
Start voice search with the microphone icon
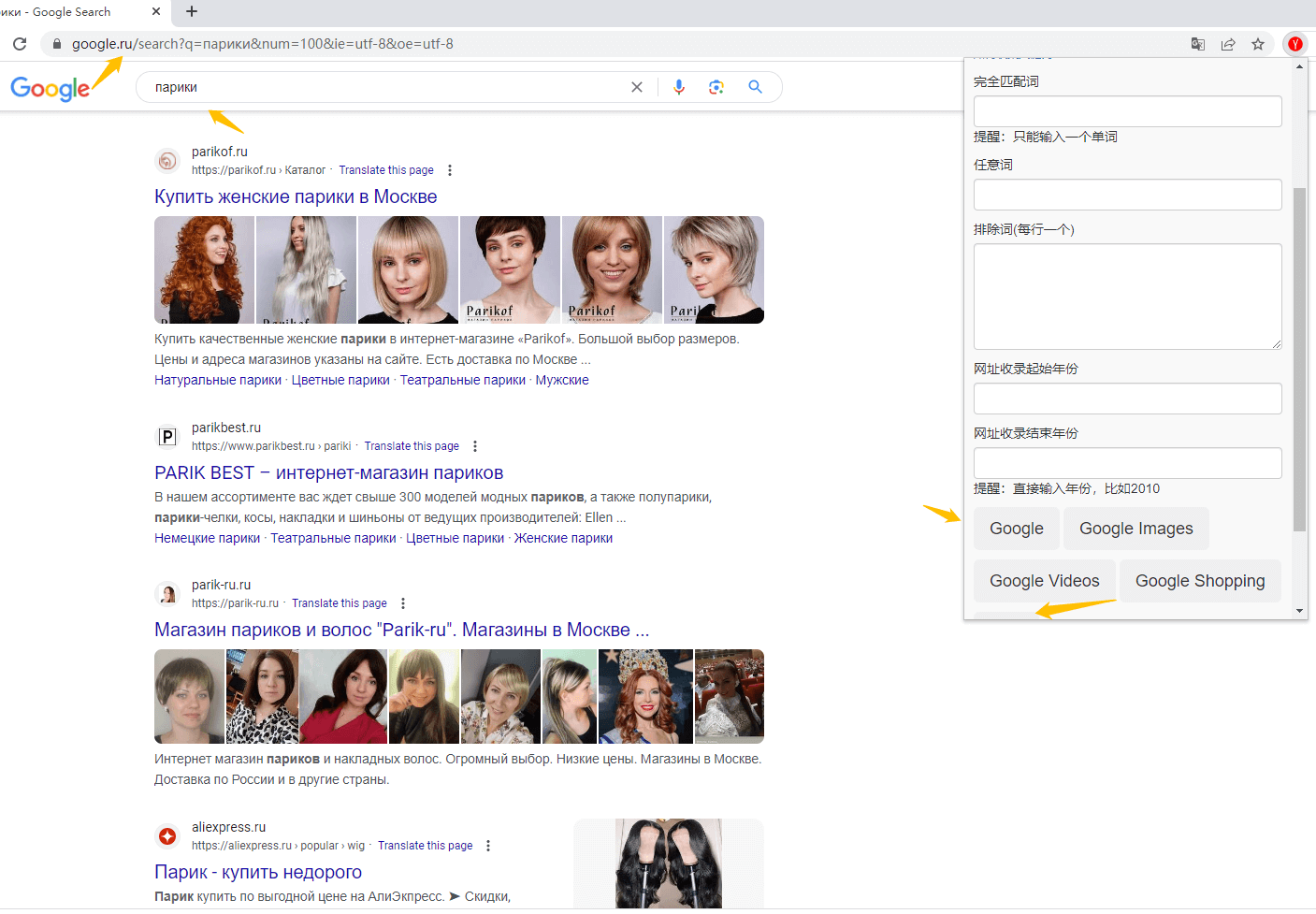click(x=679, y=87)
